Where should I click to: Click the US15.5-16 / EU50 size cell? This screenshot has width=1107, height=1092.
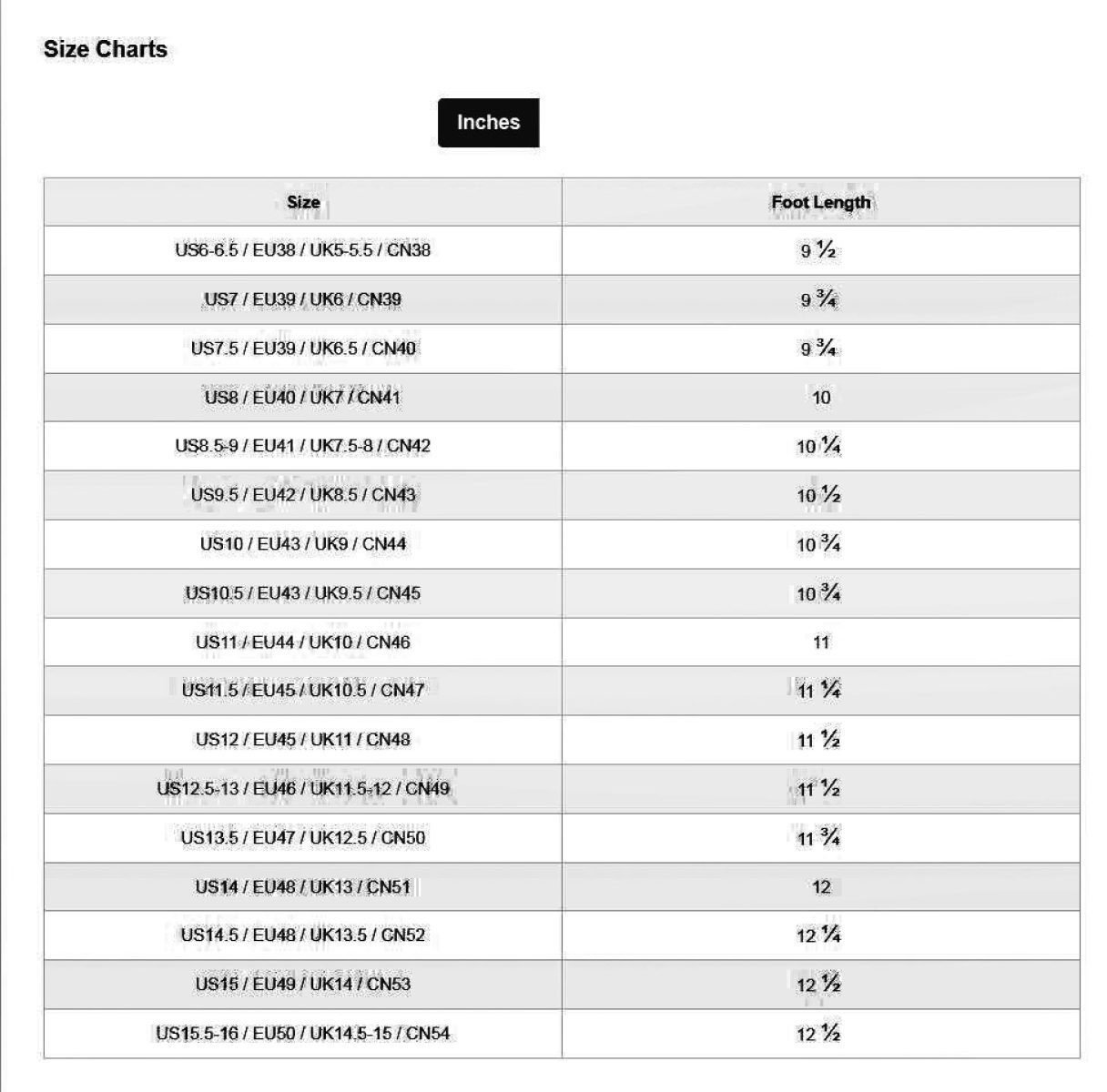(303, 1034)
